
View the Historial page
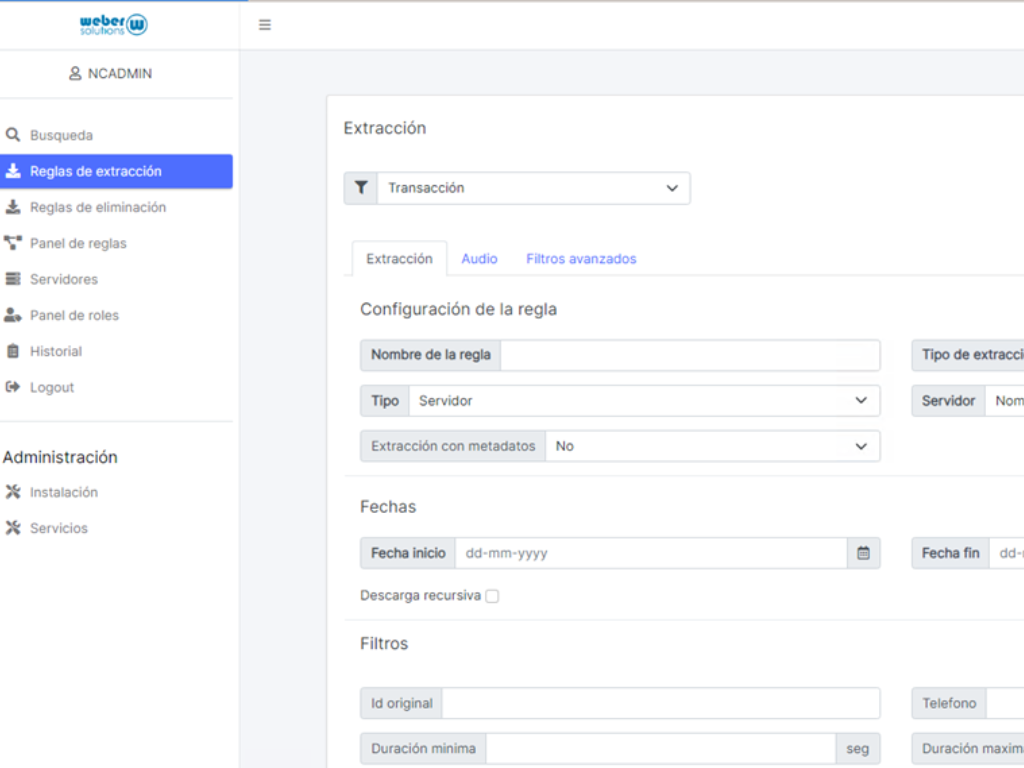point(116,351)
